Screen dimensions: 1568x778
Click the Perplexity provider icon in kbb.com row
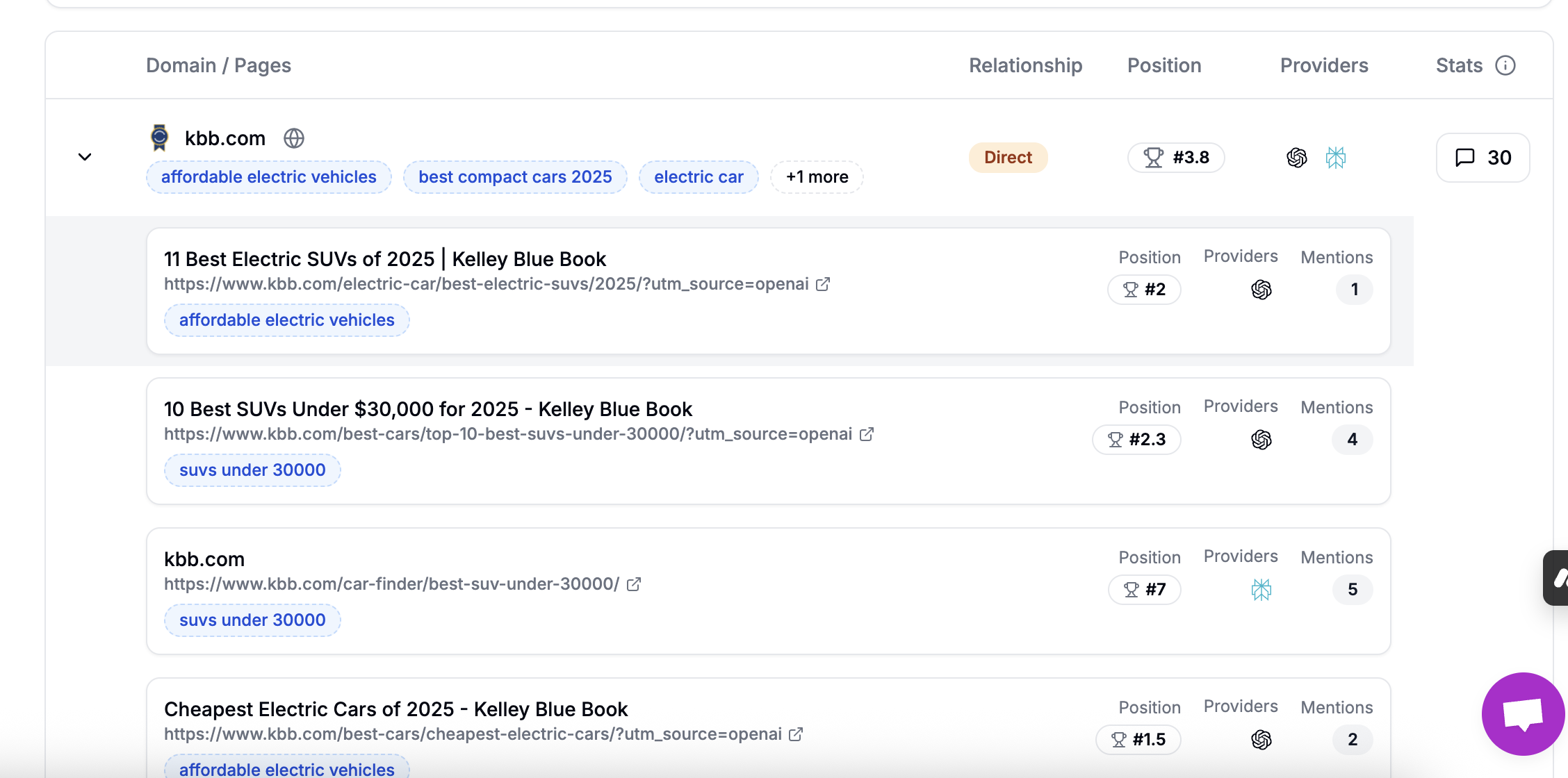pos(1336,158)
